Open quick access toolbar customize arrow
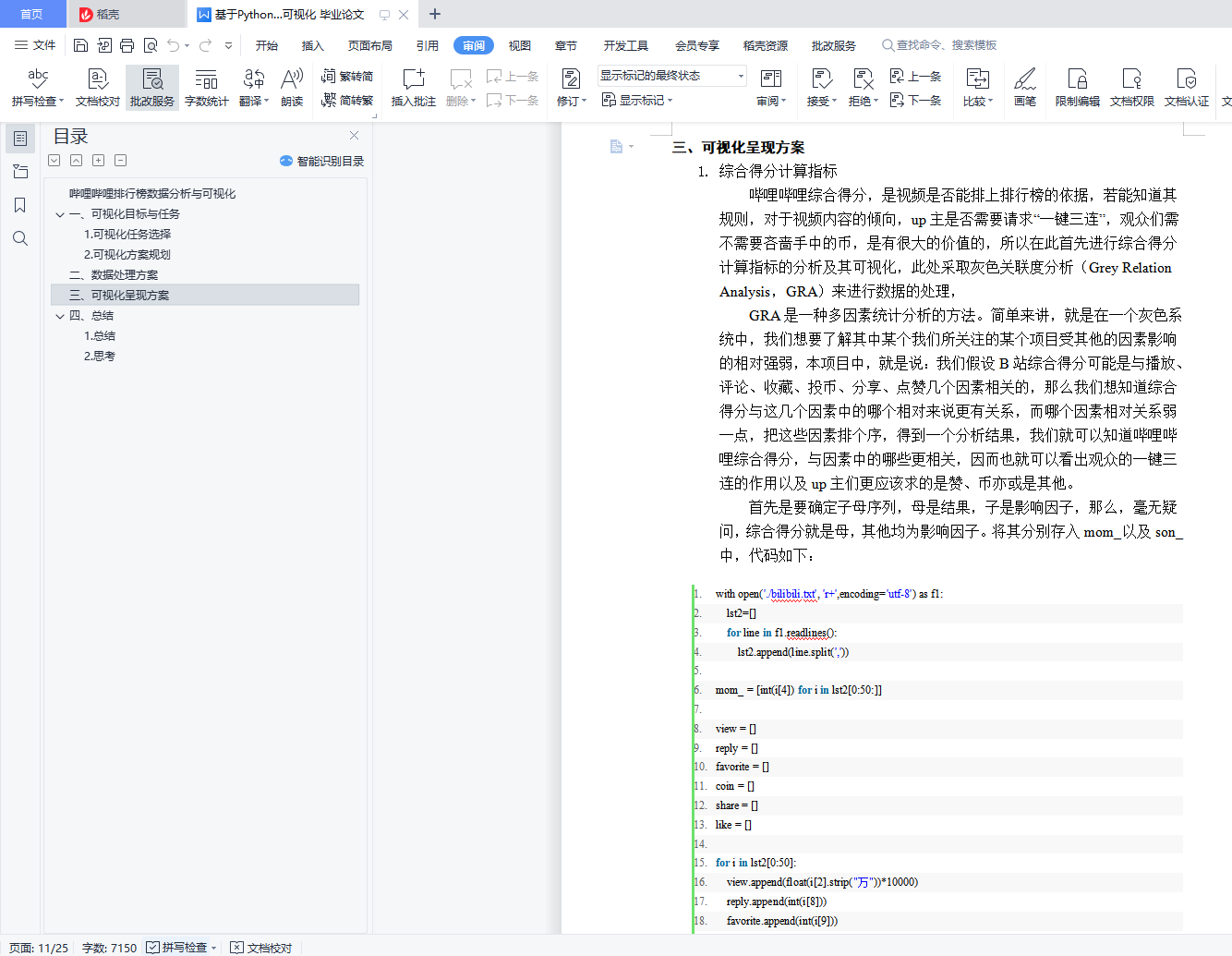Screen dimensions: 1232x956 (228, 45)
